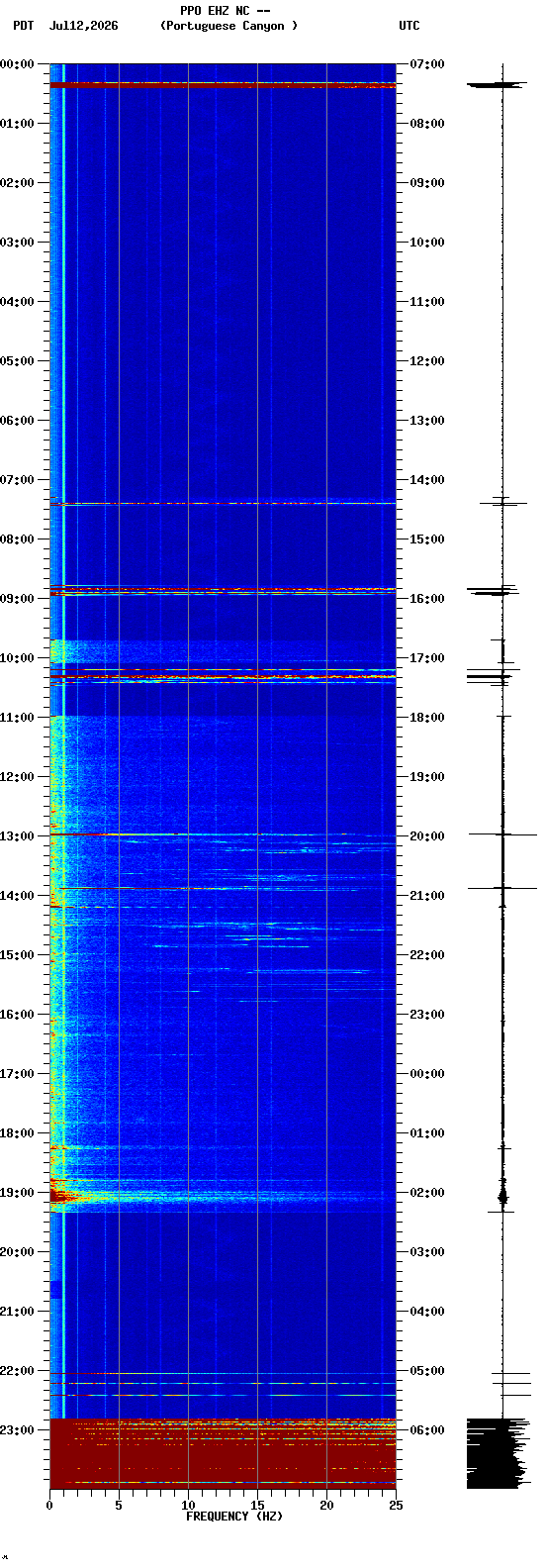Click frequency tick label '25'
Viewport: 546px width, 1568px height.
tap(396, 1506)
